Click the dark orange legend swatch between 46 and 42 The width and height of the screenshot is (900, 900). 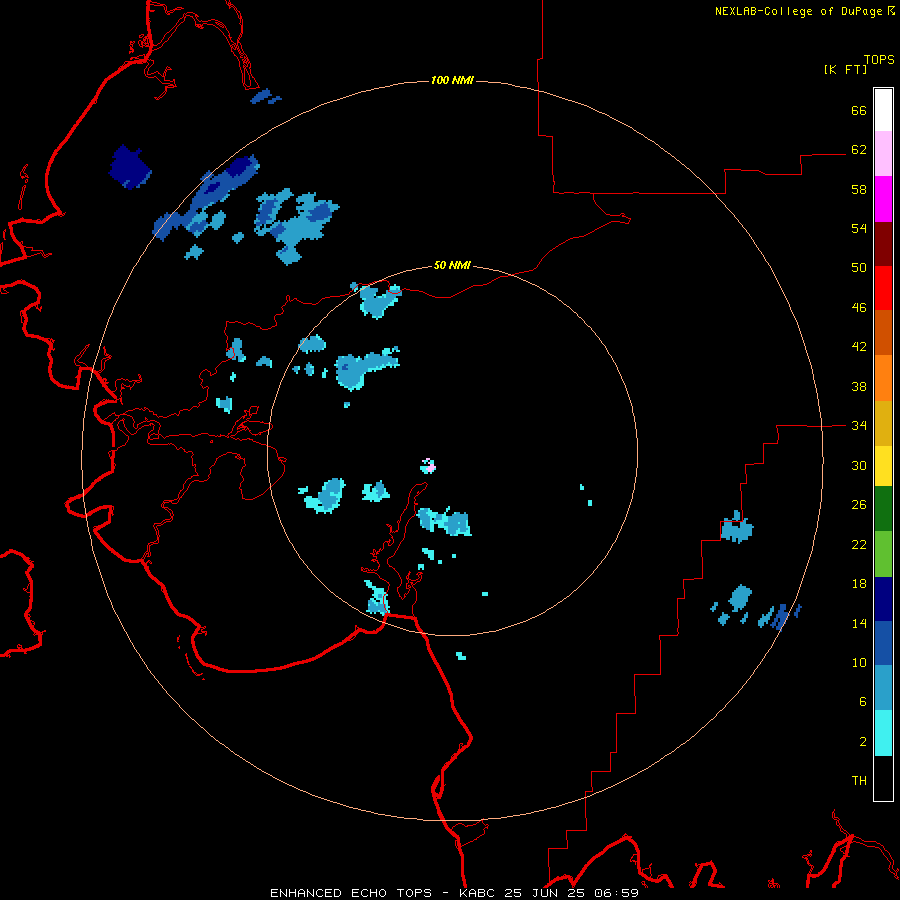click(x=883, y=332)
